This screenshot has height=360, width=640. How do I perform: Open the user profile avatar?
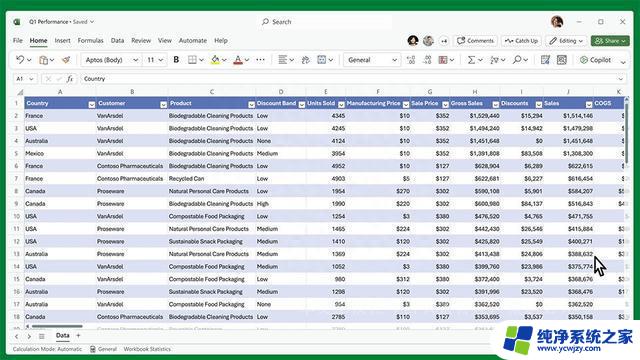[x=557, y=22]
